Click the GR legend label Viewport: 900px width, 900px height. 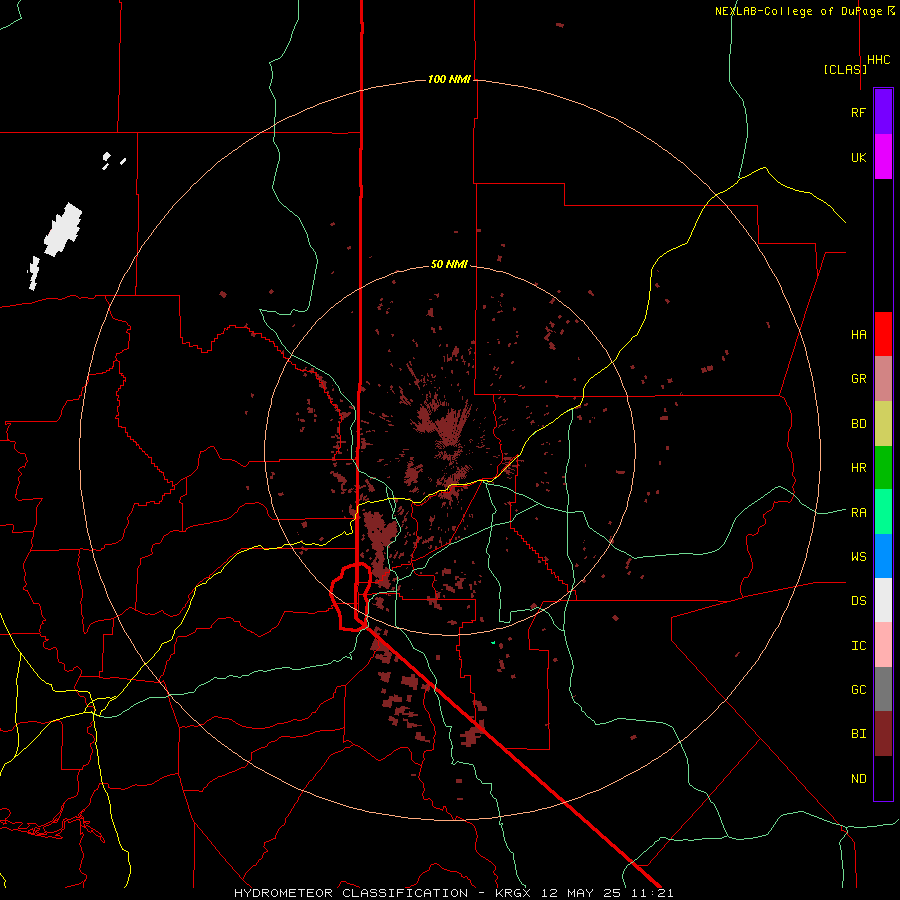(x=858, y=379)
